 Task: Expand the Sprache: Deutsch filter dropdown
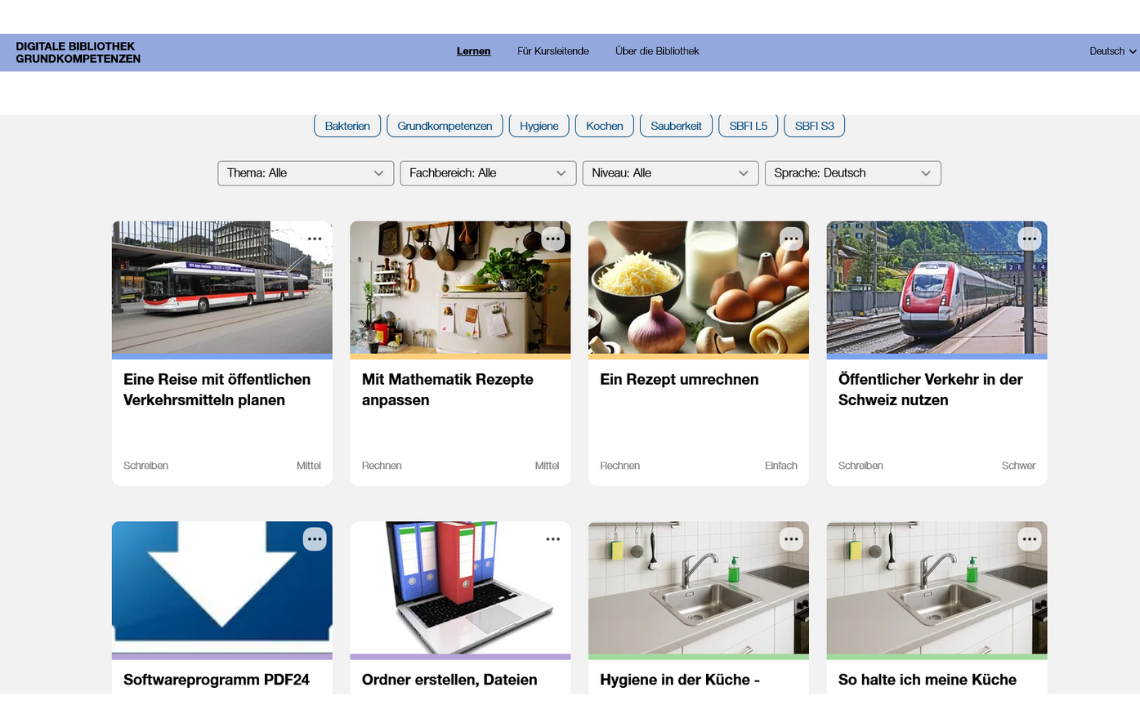[x=853, y=173]
